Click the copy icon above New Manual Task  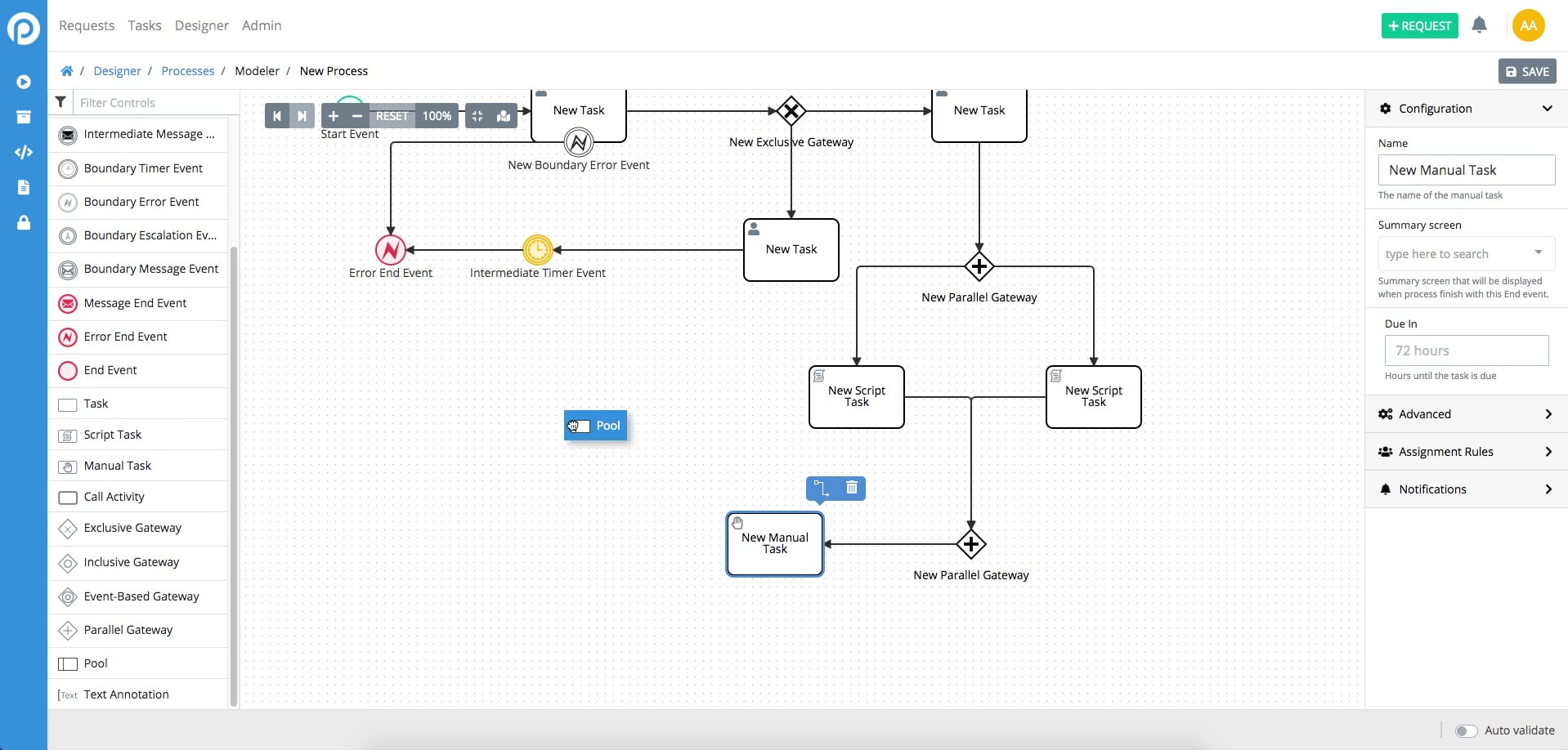[821, 488]
